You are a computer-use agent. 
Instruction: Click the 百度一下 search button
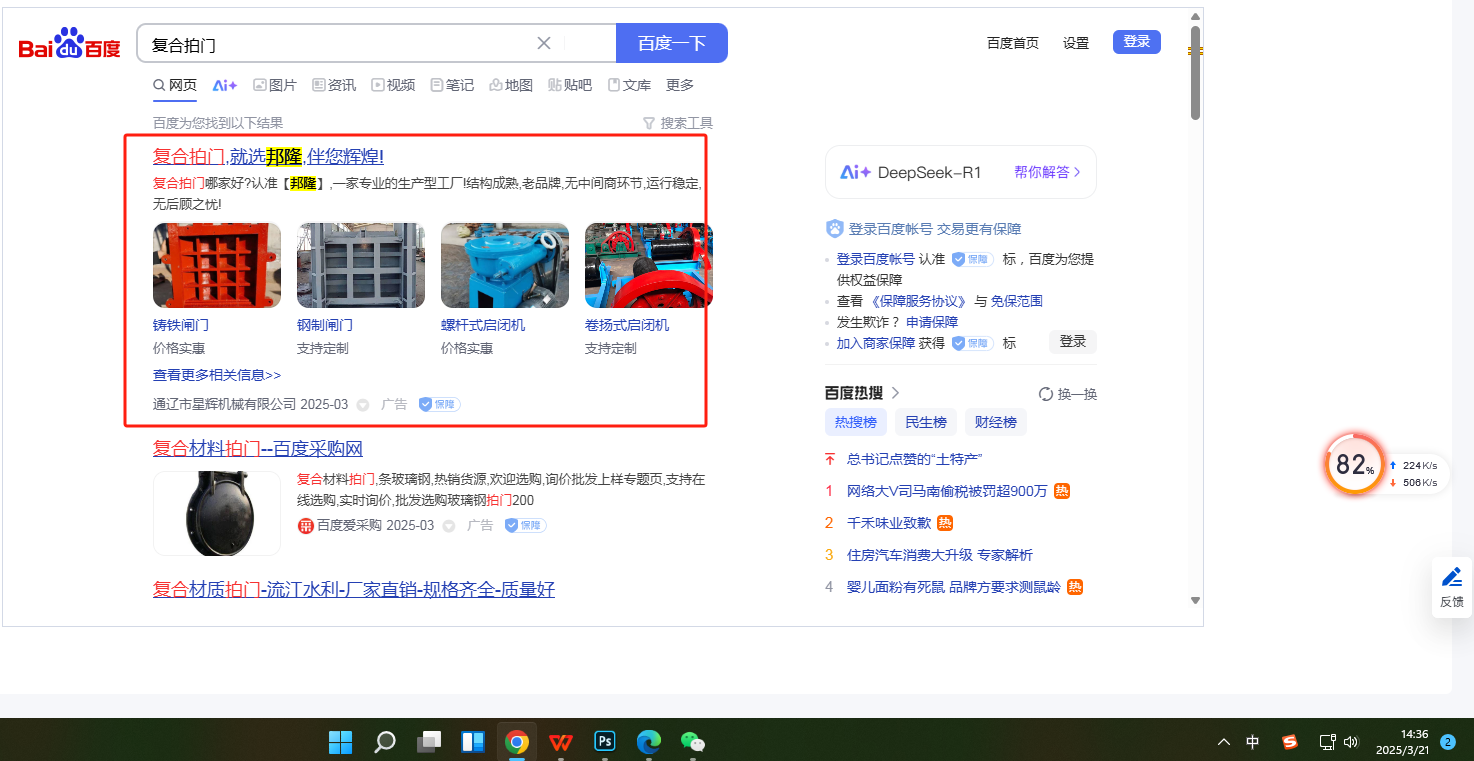coord(672,43)
